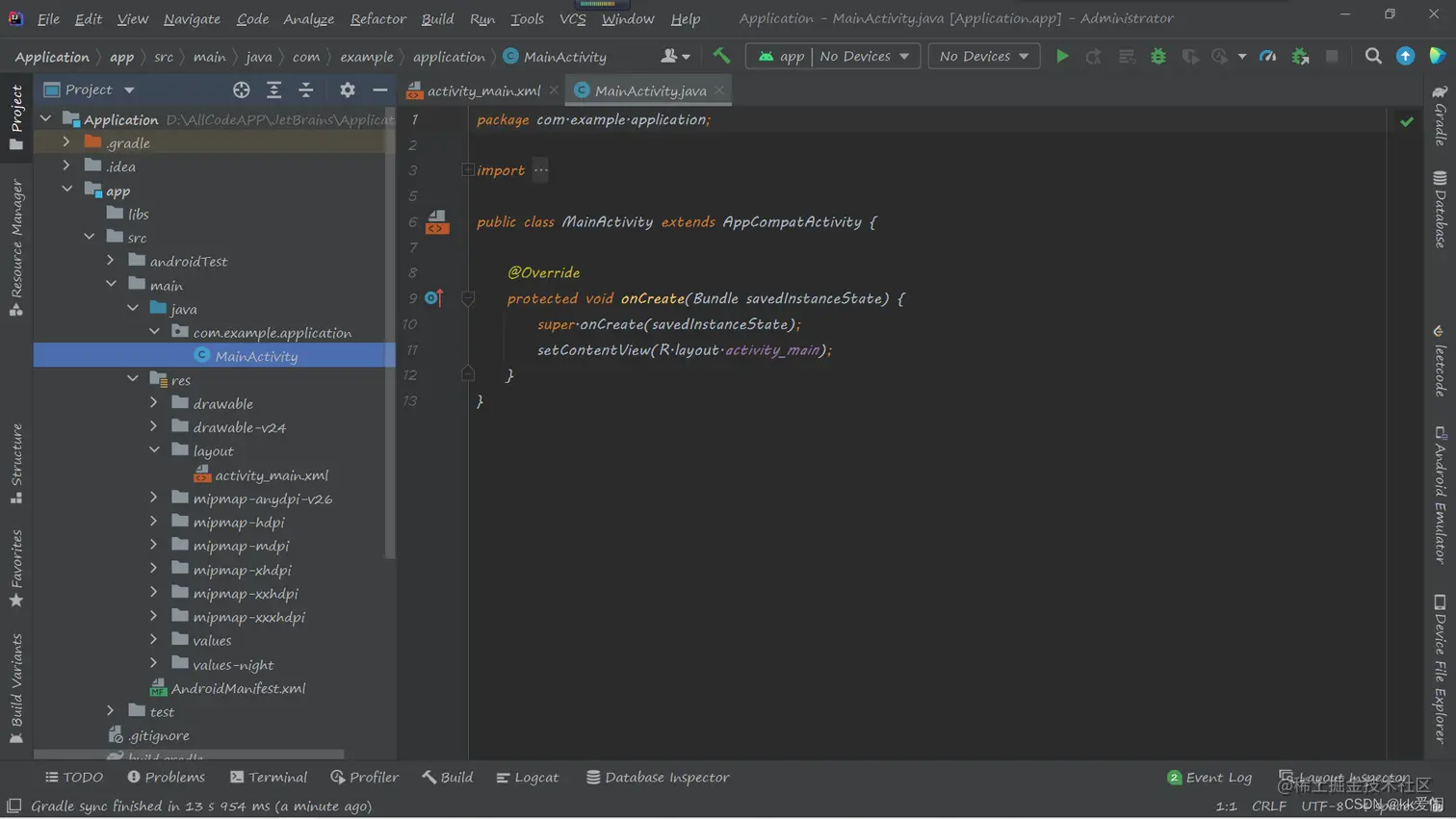This screenshot has width=1456, height=819.
Task: Select AndroidManifest.xml in project tree
Action: (x=228, y=688)
